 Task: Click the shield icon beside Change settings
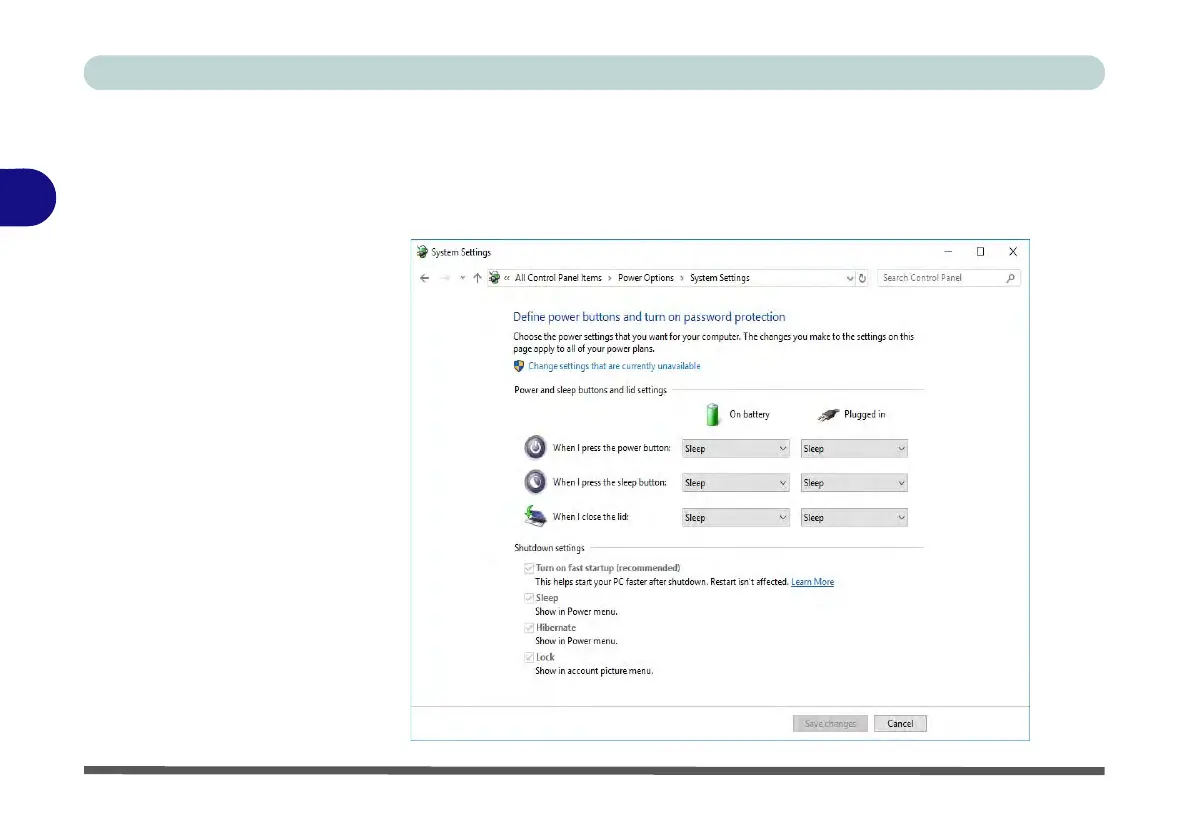pyautogui.click(x=519, y=366)
